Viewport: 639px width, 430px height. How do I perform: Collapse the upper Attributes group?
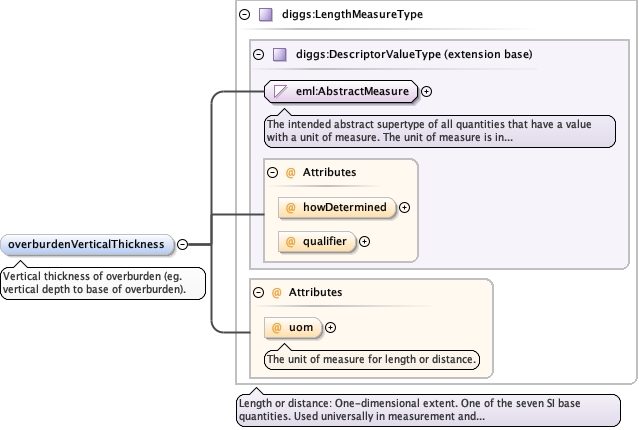coord(272,172)
